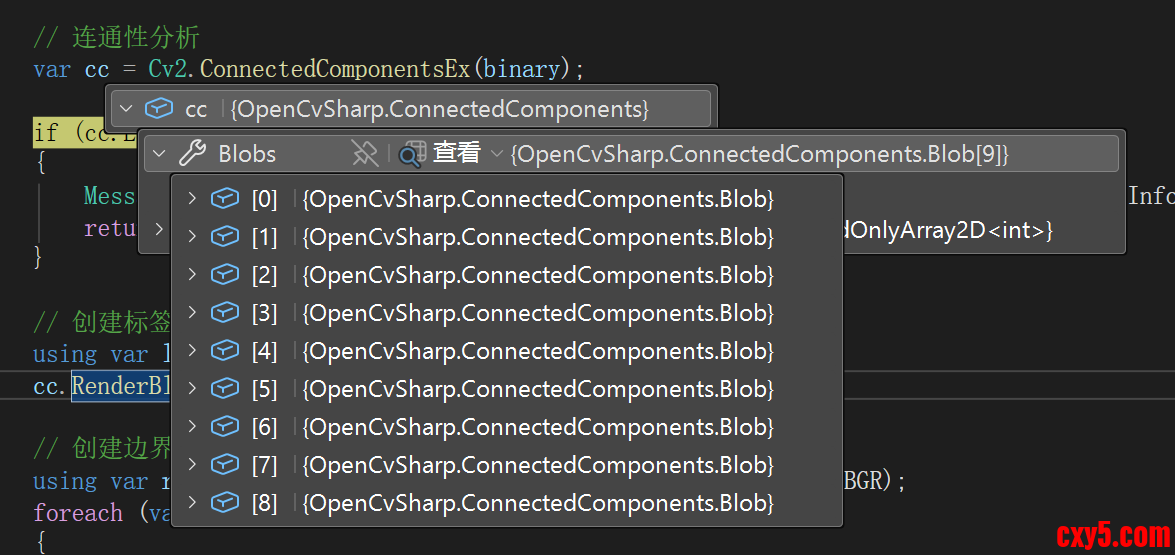Click the cube icon beside cc variable
The width and height of the screenshot is (1175, 555).
pos(159,108)
